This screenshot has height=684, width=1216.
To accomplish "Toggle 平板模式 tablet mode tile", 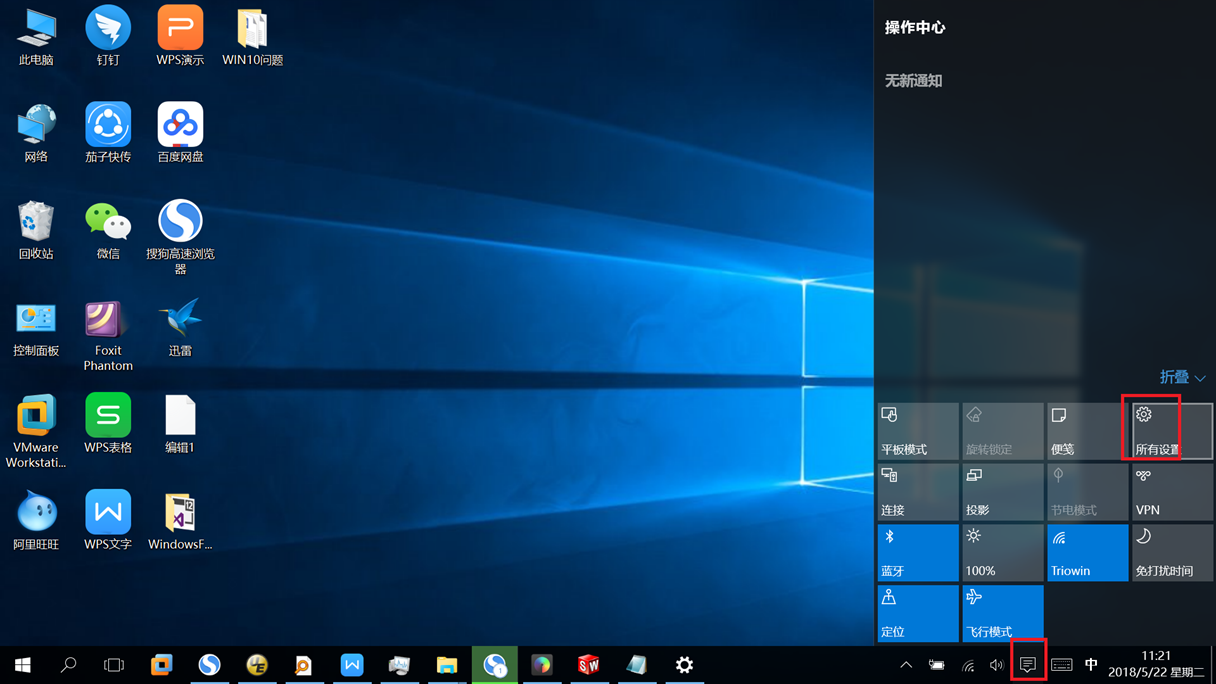I will pyautogui.click(x=918, y=431).
